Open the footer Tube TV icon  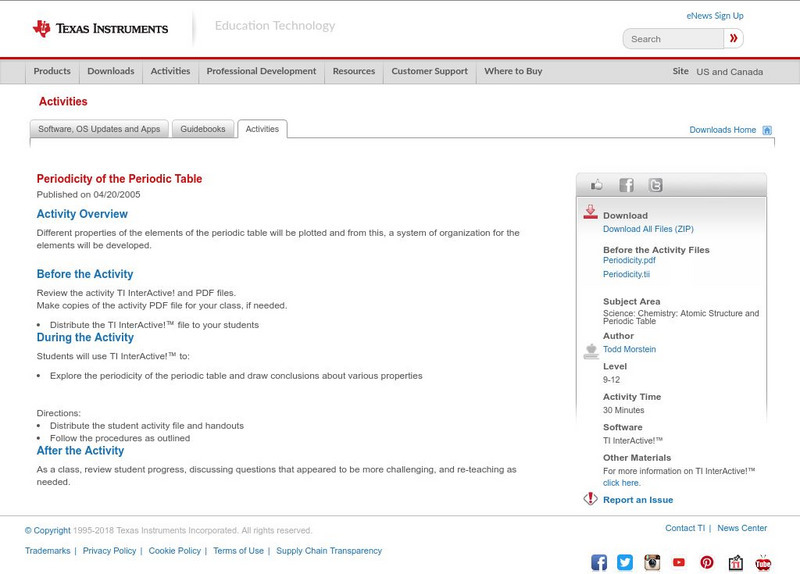click(x=763, y=562)
